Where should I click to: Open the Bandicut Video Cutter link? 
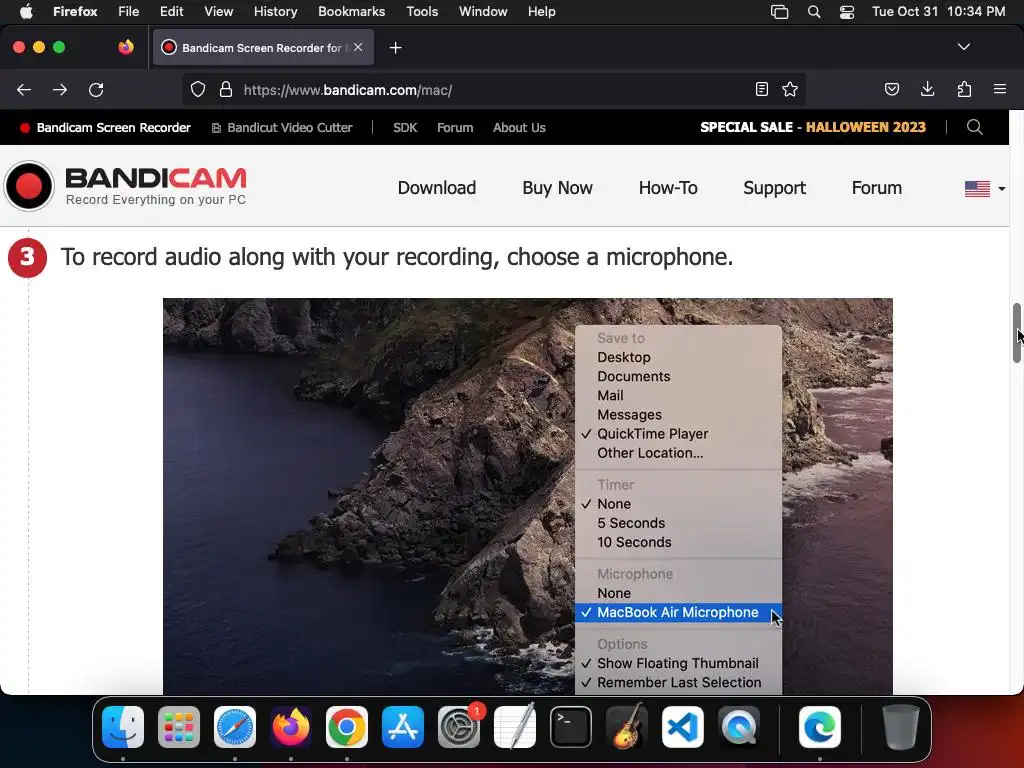click(282, 128)
